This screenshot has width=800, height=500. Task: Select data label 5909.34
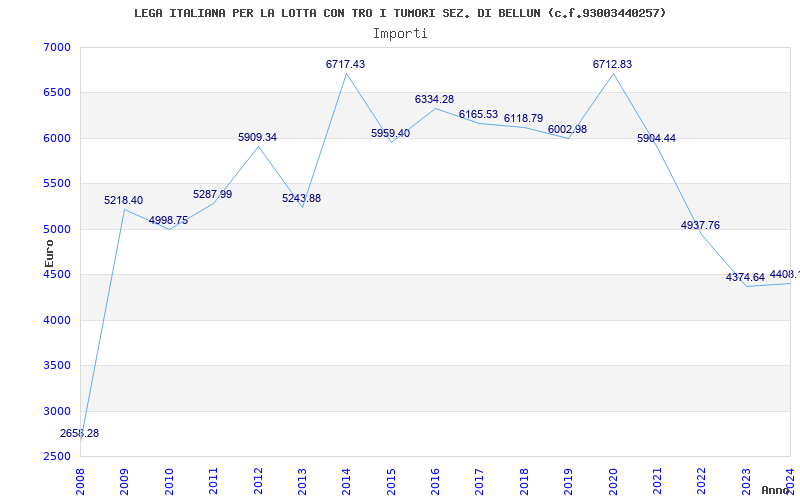click(x=257, y=137)
